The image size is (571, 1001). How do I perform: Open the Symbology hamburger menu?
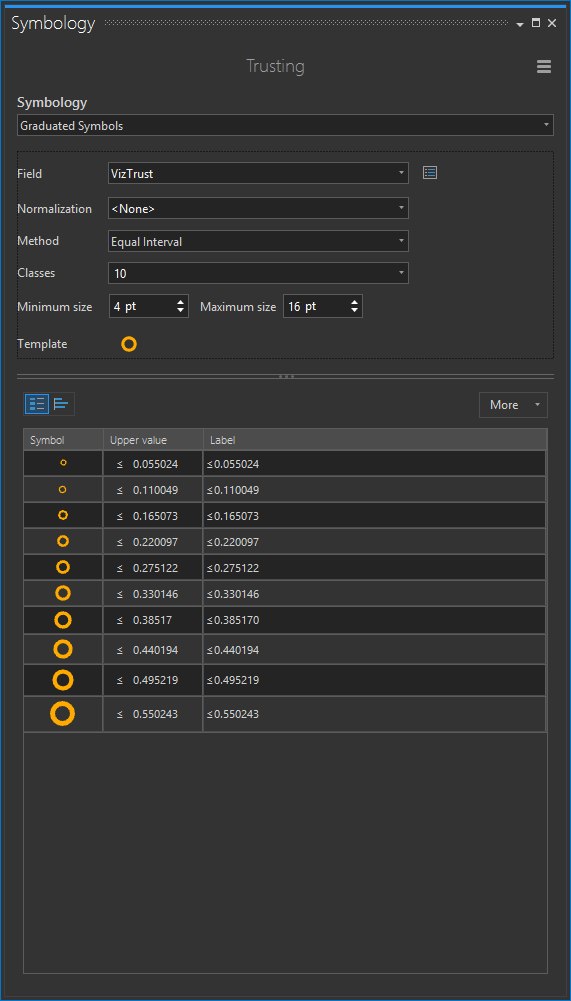coord(544,66)
